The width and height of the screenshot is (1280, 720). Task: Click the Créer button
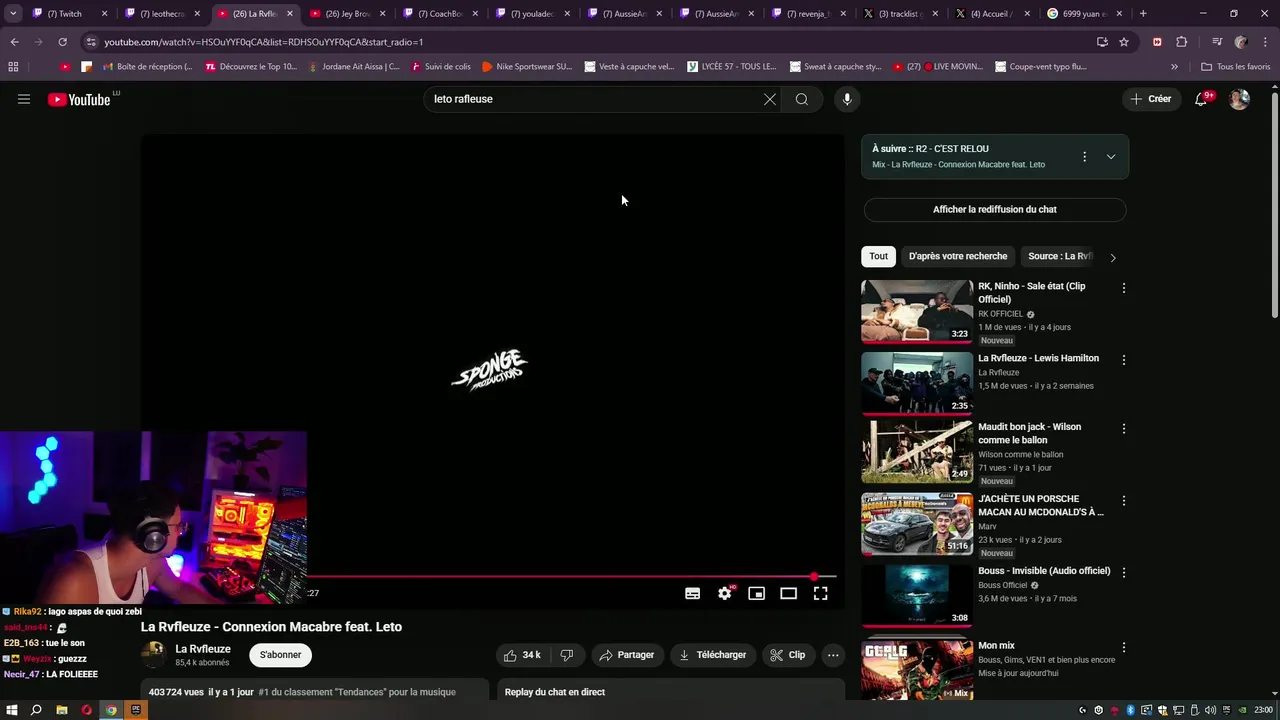[x=1151, y=99]
